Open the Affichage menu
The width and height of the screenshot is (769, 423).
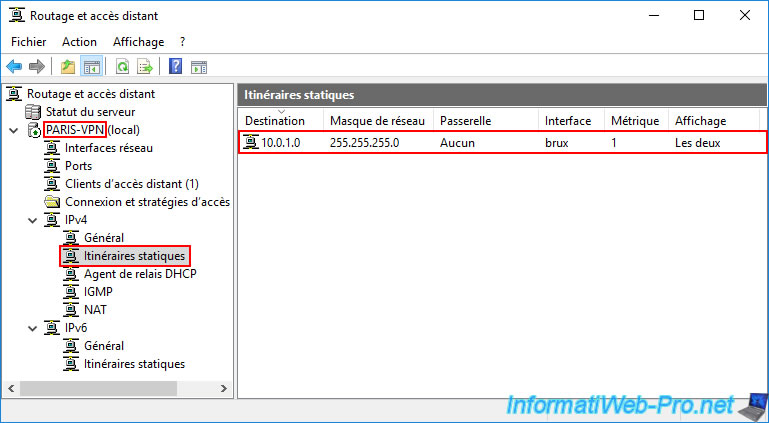pyautogui.click(x=138, y=42)
